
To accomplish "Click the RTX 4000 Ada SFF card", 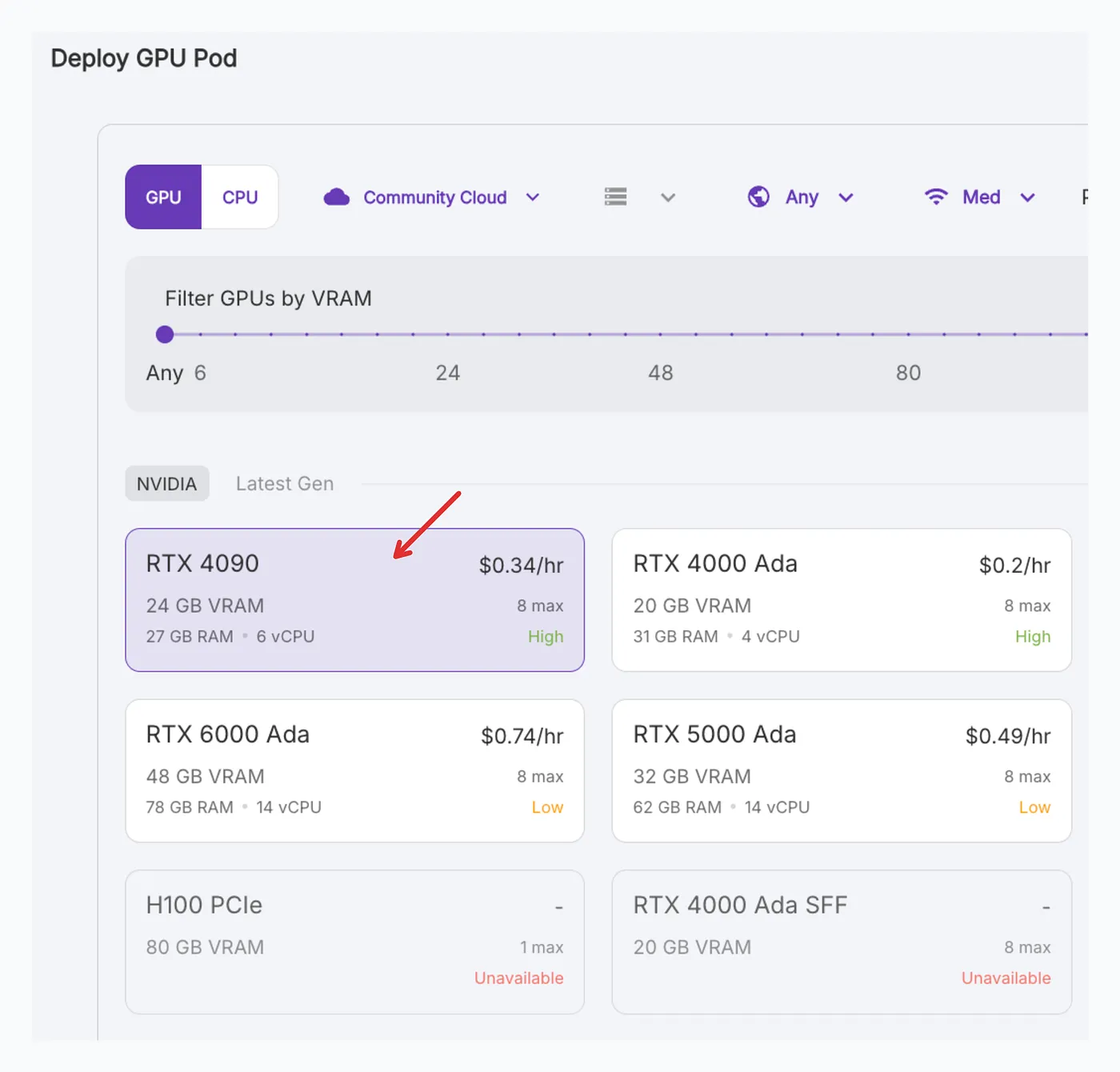I will [842, 942].
